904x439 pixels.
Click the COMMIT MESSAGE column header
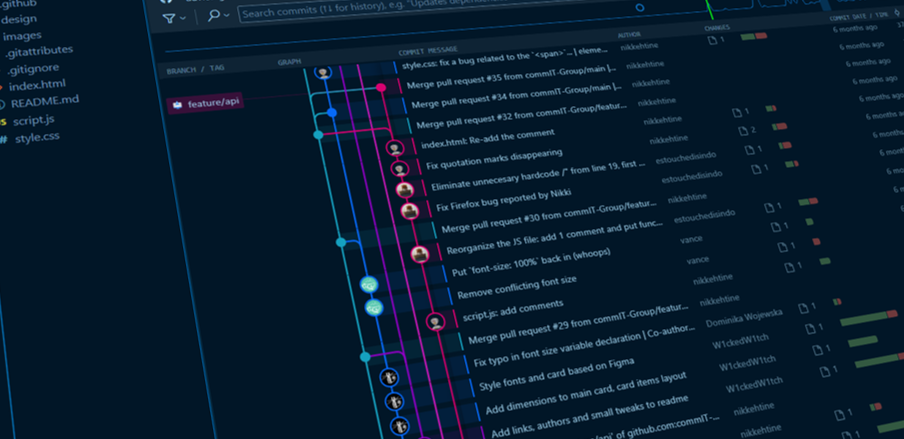[428, 50]
